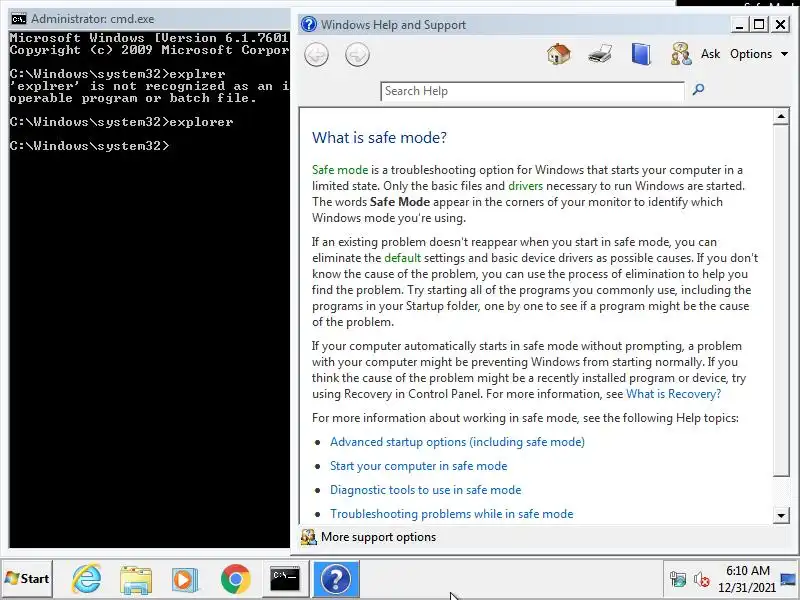Click the Show desktop tray icon
The image size is (800, 600).
(788, 579)
